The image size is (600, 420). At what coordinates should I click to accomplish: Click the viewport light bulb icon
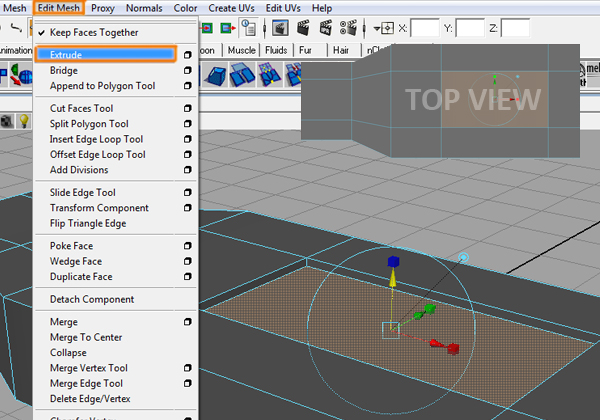coord(24,121)
